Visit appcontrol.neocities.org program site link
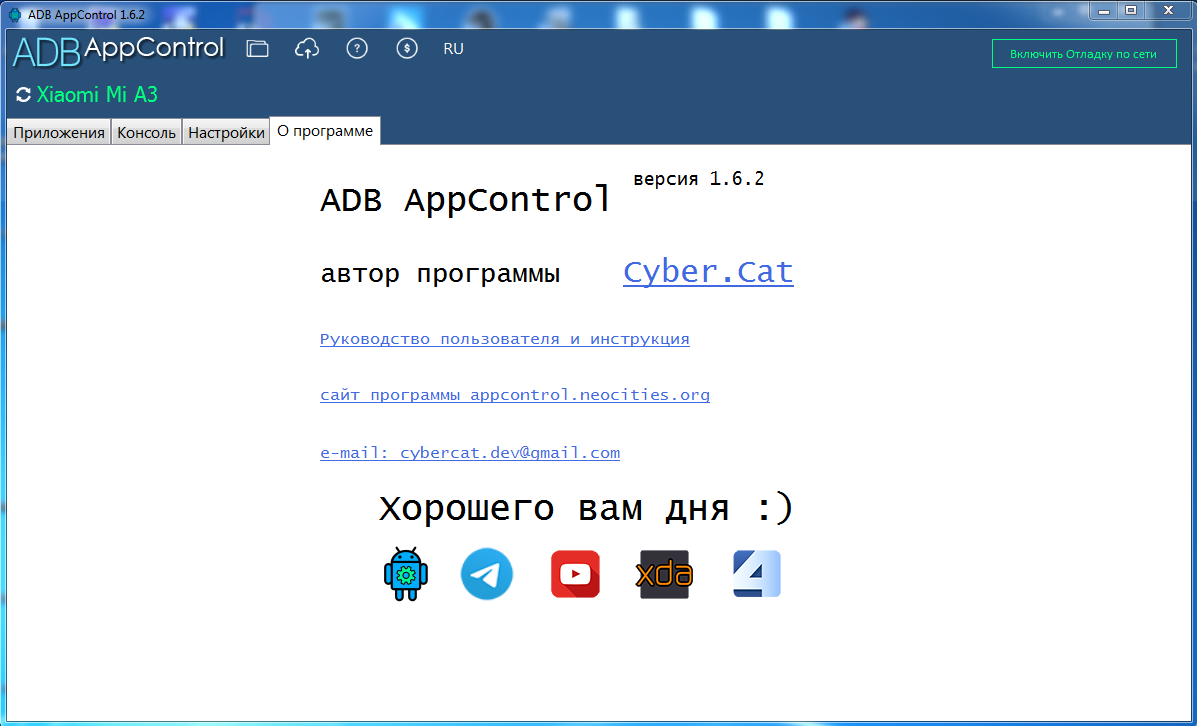 [515, 395]
